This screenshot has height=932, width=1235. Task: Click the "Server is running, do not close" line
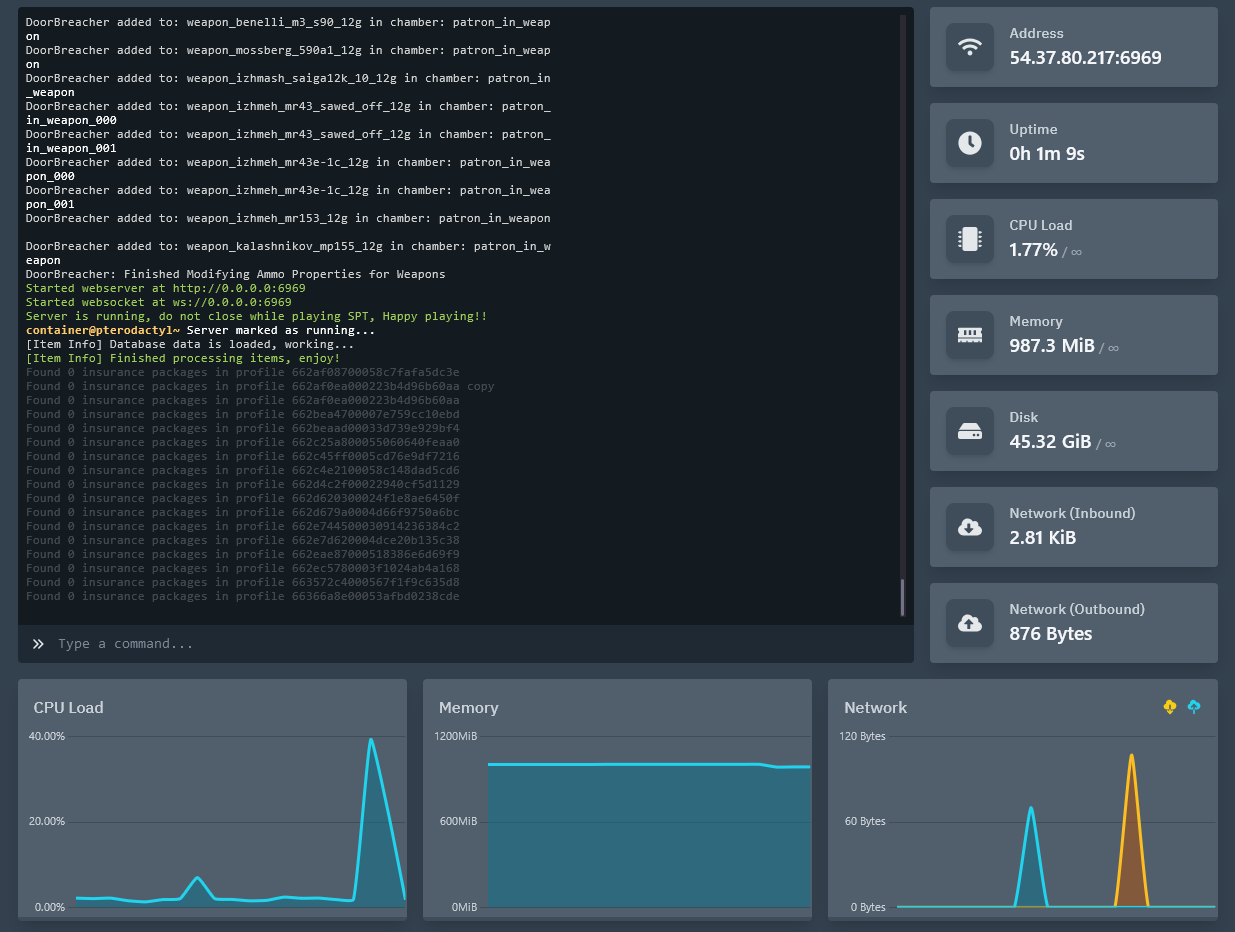[x=256, y=316]
